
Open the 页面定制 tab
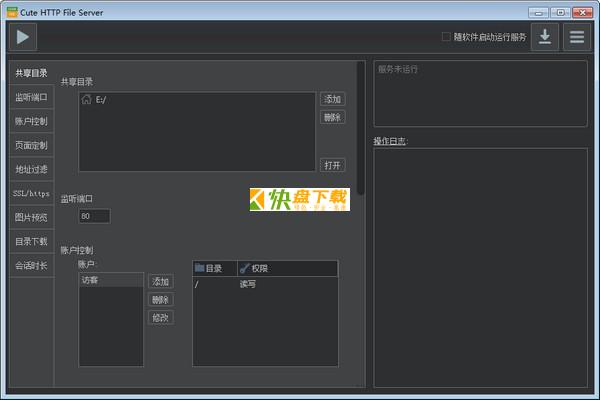click(31, 145)
